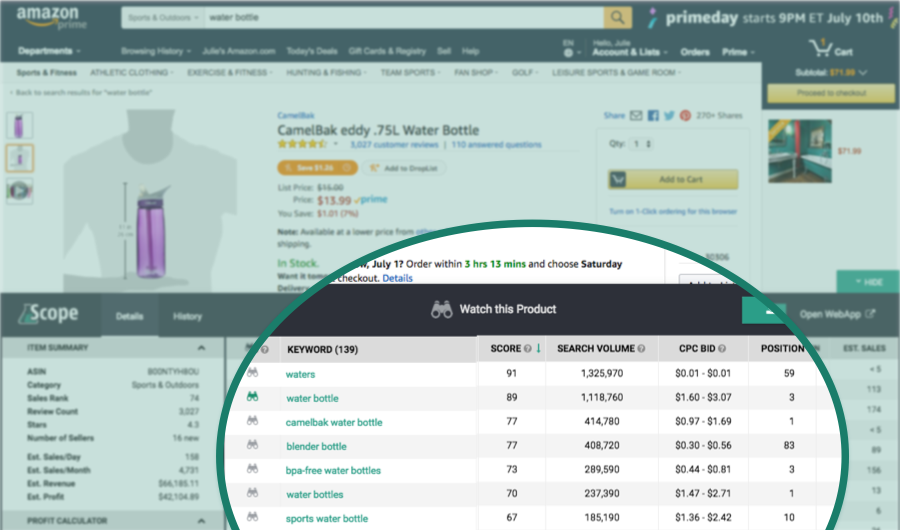Viewport: 900px width, 530px height.
Task: Click the Scope logo
Action: coord(48,314)
